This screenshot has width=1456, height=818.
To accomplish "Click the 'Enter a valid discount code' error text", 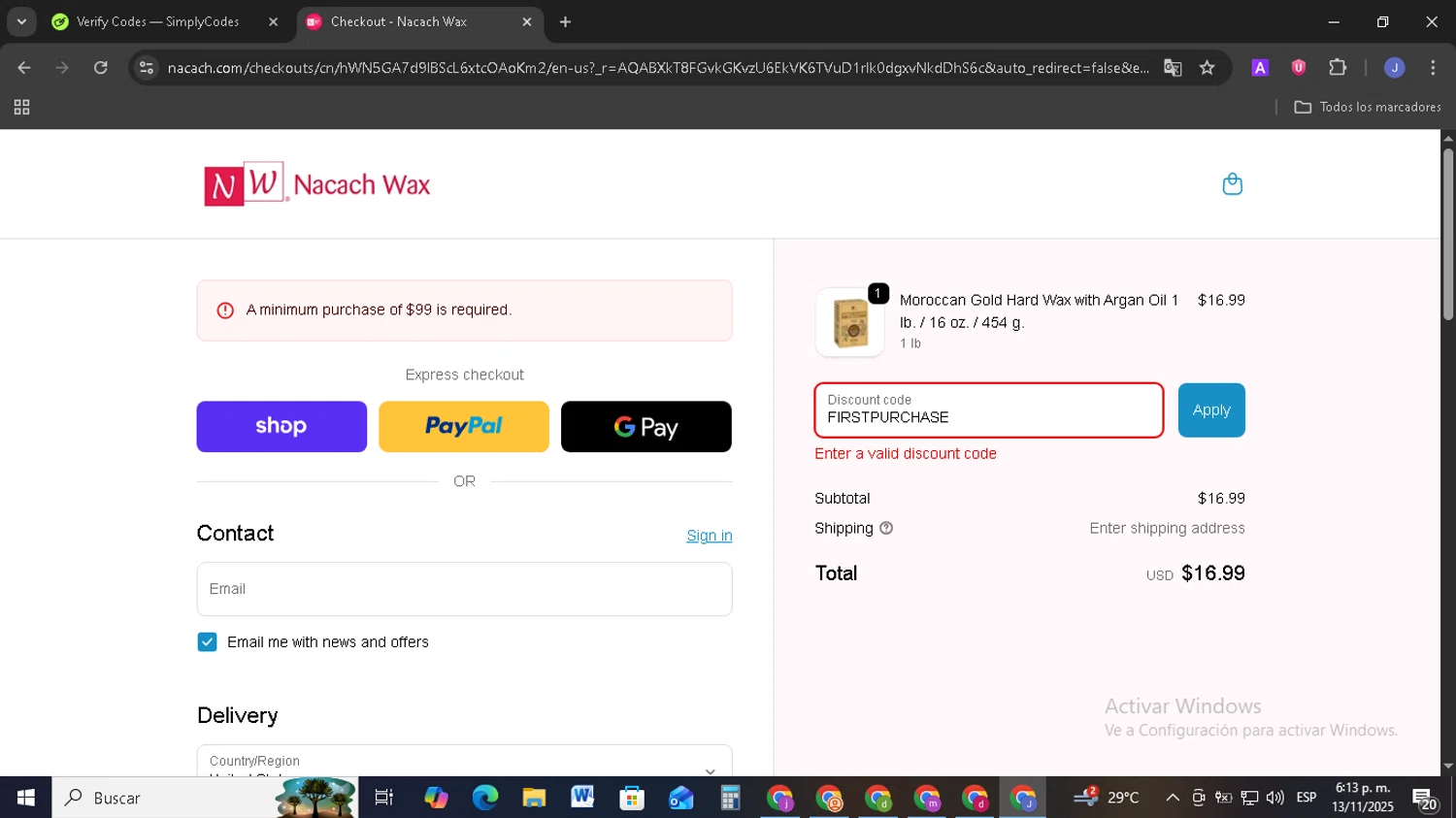I will click(x=906, y=454).
